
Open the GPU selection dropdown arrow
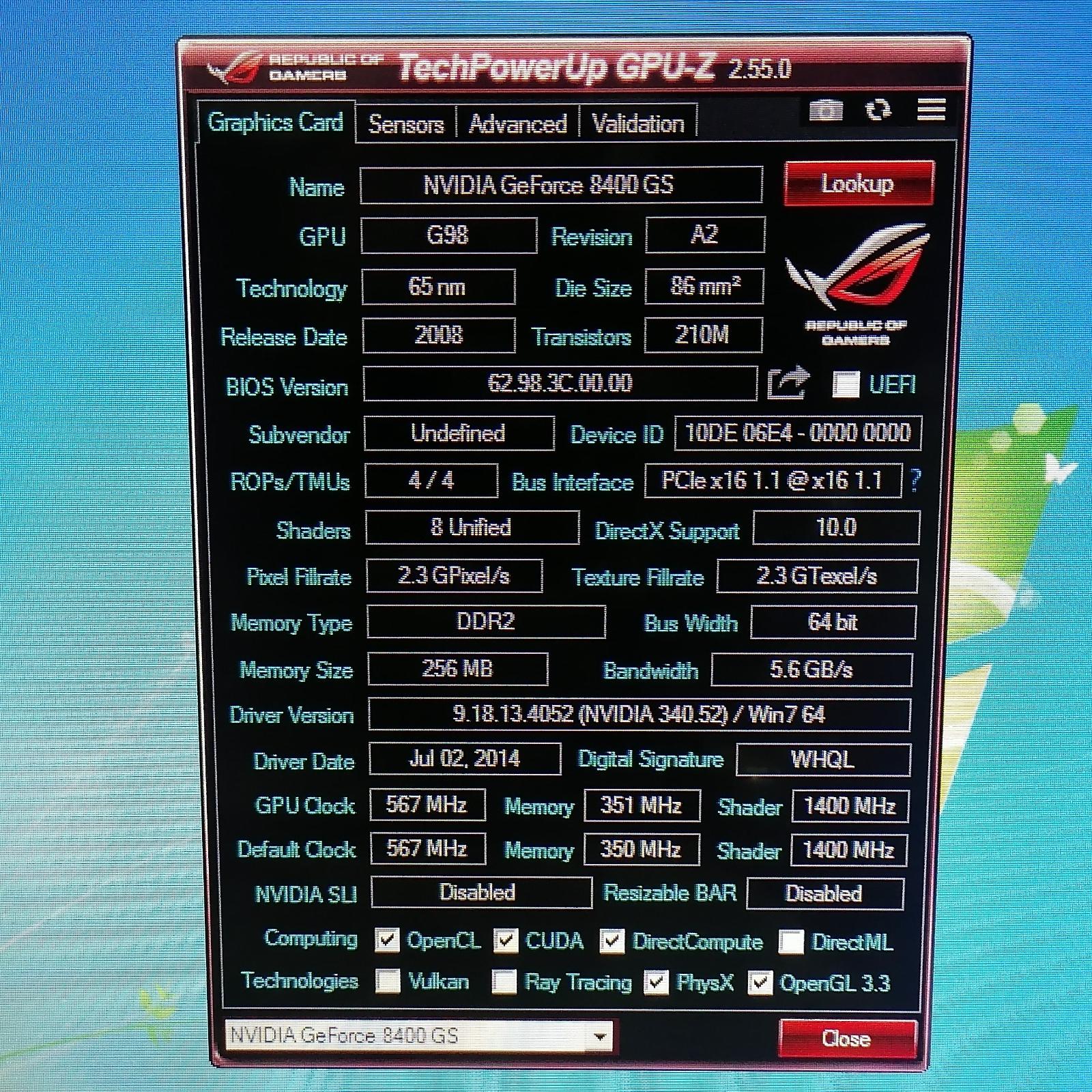tap(599, 1037)
